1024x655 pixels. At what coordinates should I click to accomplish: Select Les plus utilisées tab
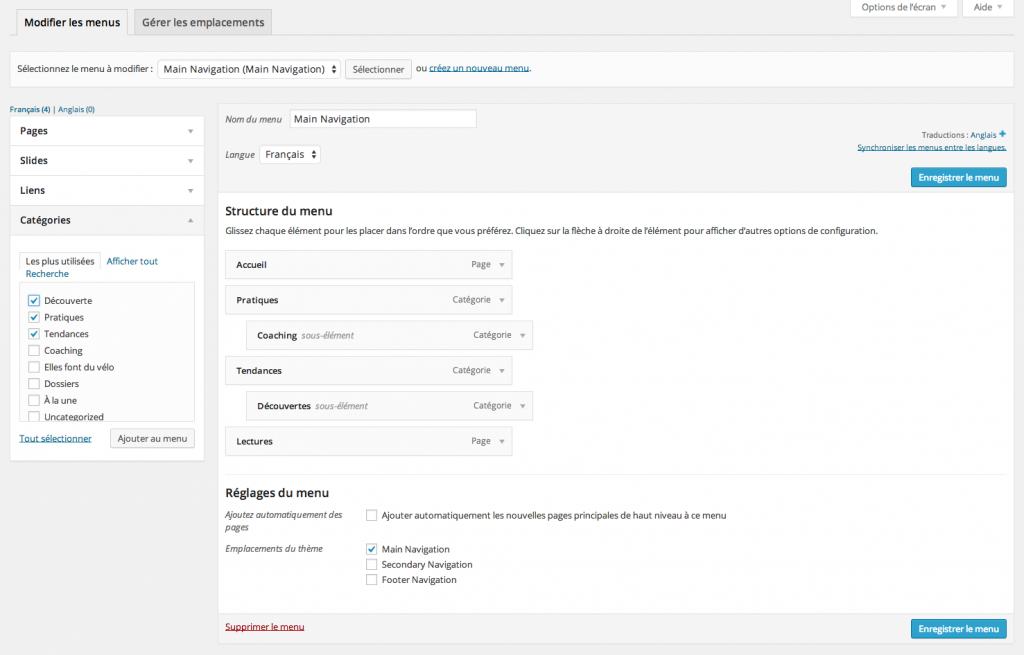(x=60, y=261)
